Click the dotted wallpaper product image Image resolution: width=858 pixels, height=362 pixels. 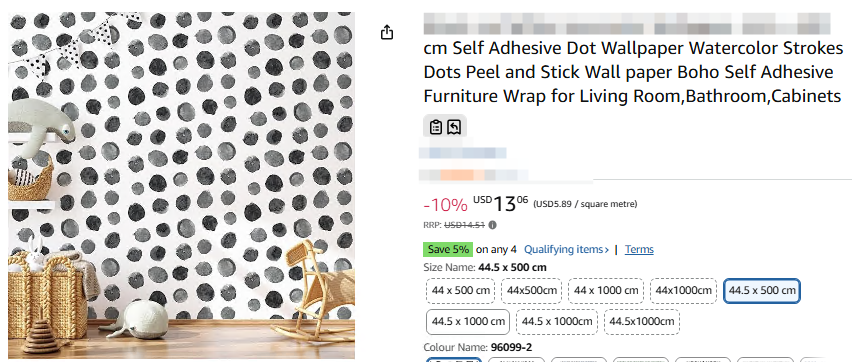tap(181, 185)
